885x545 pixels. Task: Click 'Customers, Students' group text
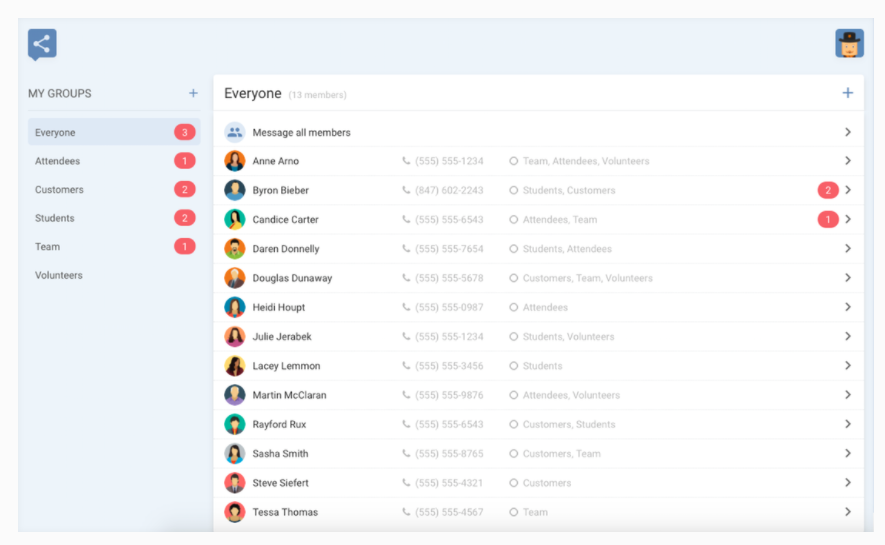569,424
